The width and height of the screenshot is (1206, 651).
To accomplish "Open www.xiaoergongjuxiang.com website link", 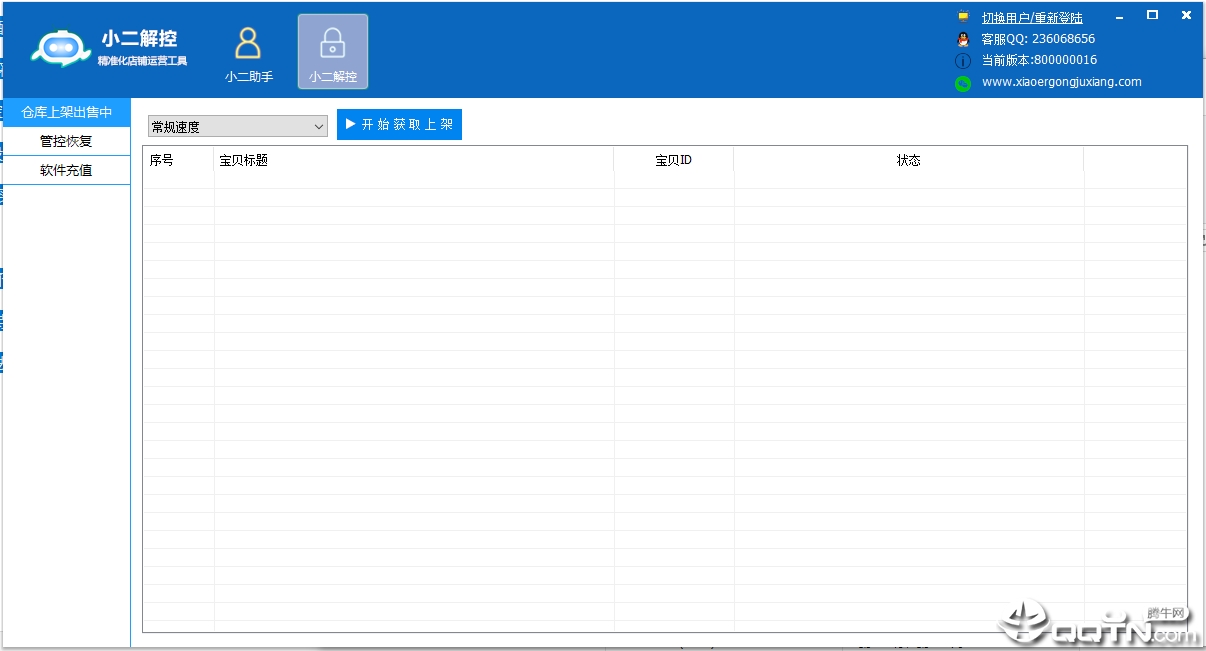I will point(1062,82).
